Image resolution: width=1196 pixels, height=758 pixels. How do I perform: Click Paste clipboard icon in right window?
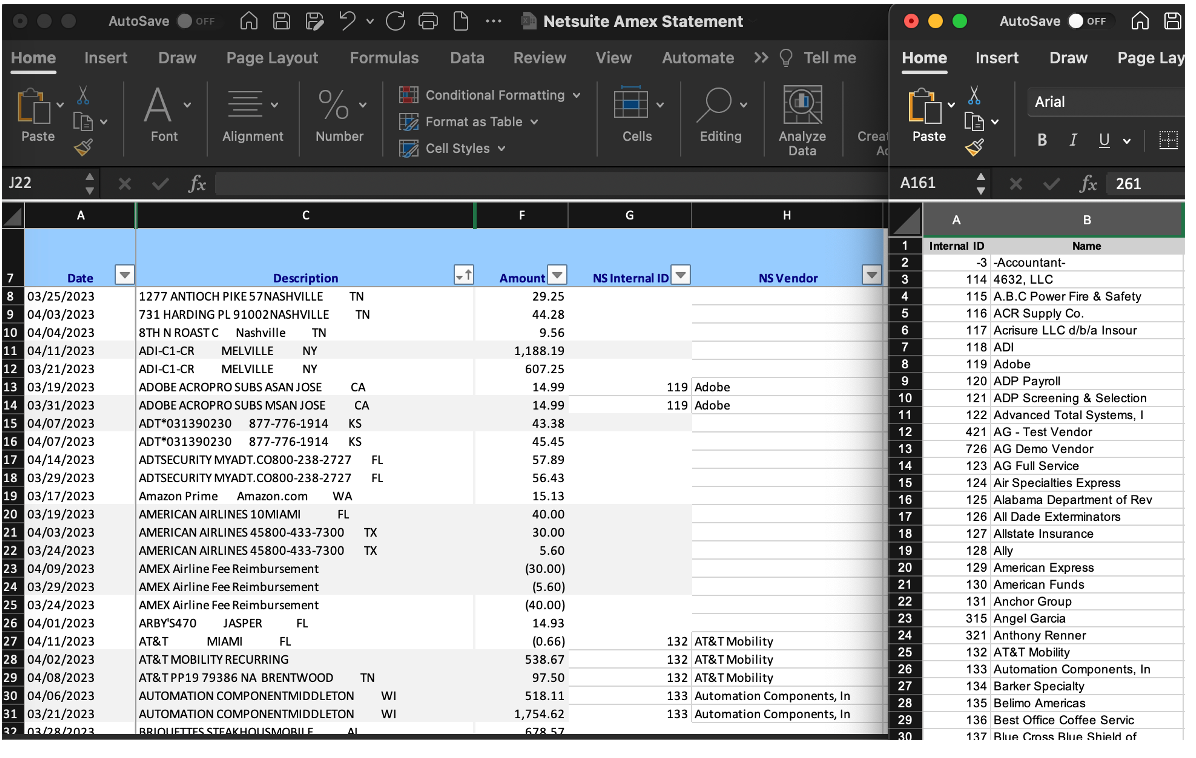click(924, 106)
